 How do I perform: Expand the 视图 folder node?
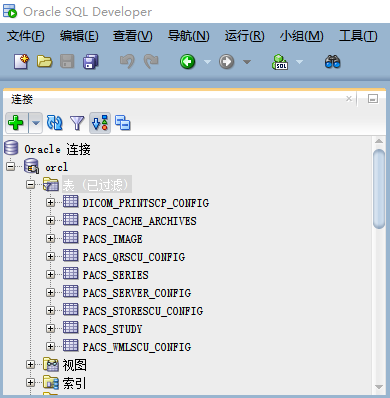point(31,365)
